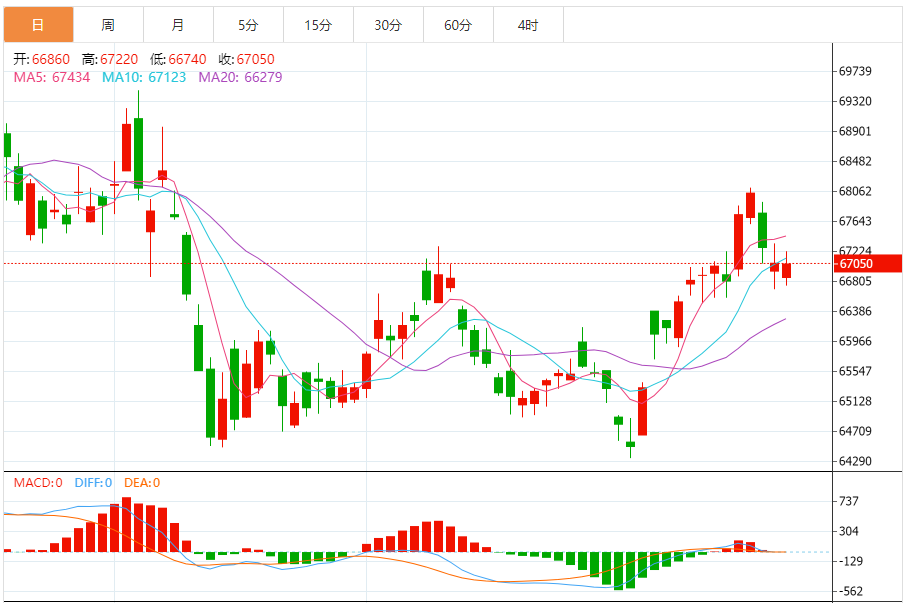Click the 69739 price axis label
Viewport: 907px width, 603px height.
pyautogui.click(x=855, y=71)
